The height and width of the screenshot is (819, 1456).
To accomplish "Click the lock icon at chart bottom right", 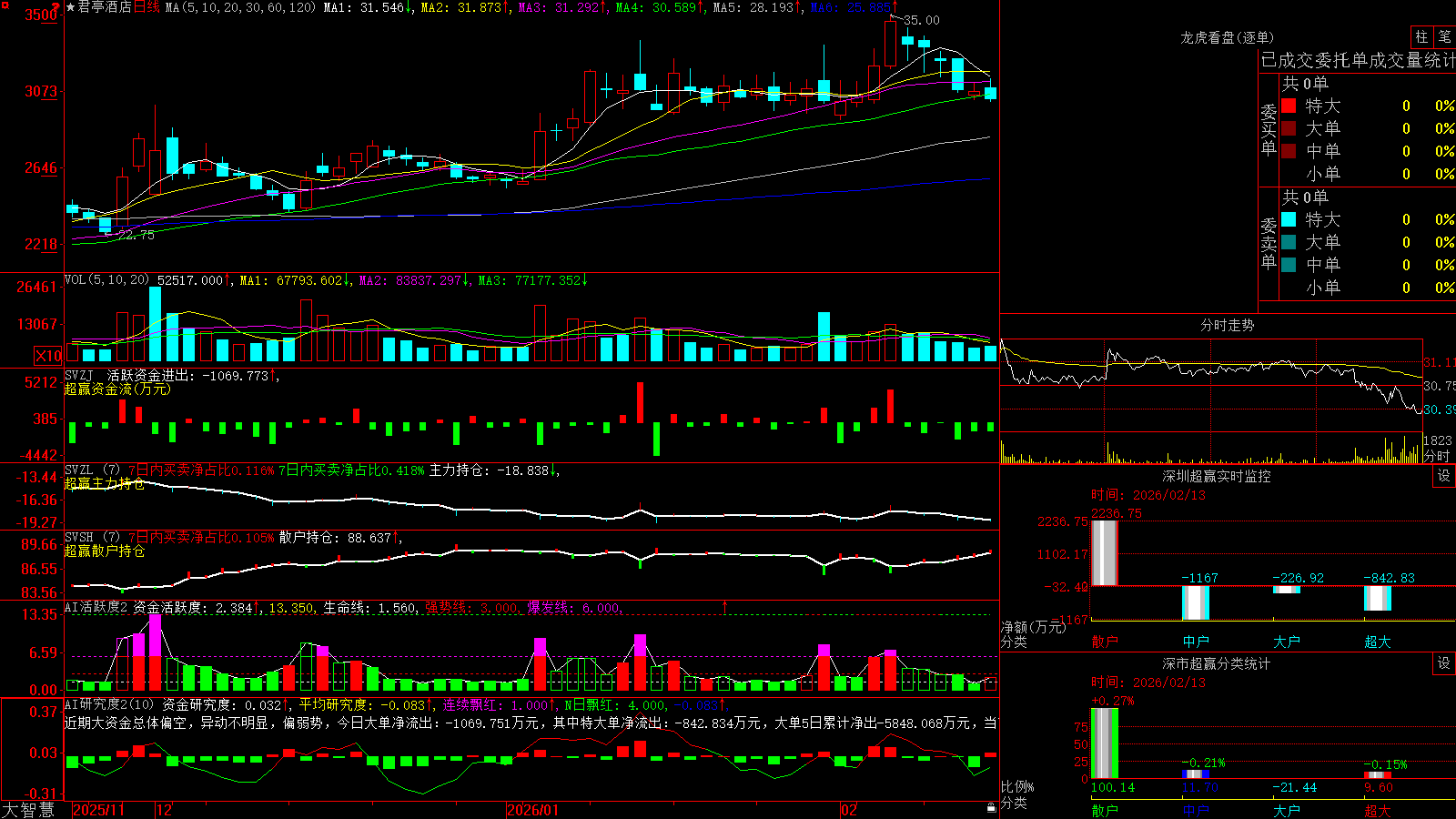I will 991,807.
